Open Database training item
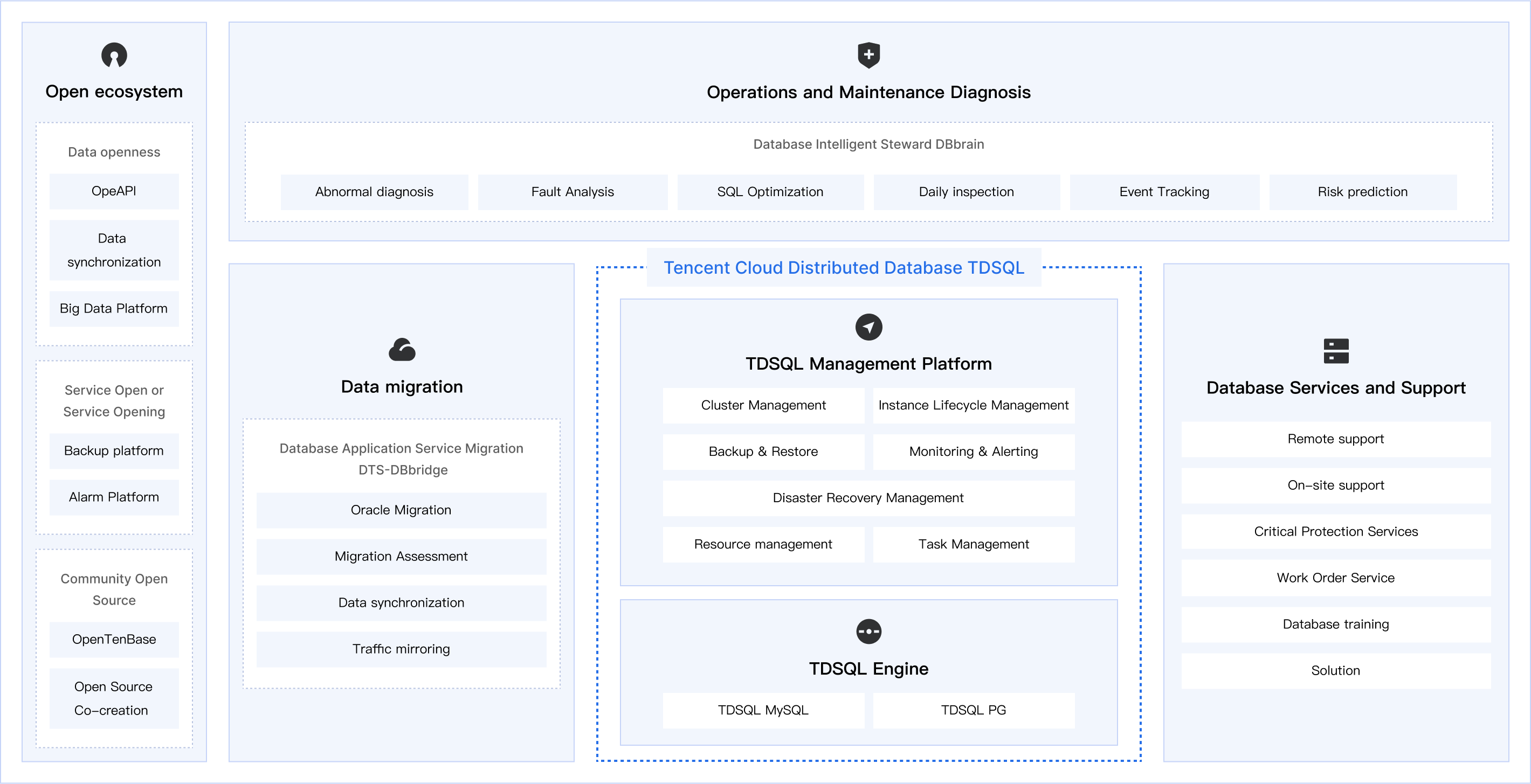The width and height of the screenshot is (1531, 784). (1335, 624)
